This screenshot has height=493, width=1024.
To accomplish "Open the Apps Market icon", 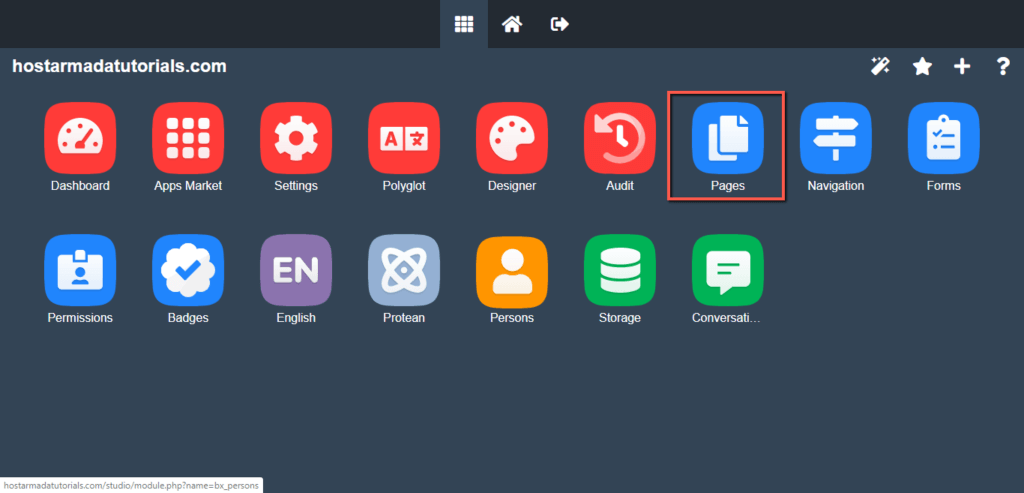I will (188, 138).
